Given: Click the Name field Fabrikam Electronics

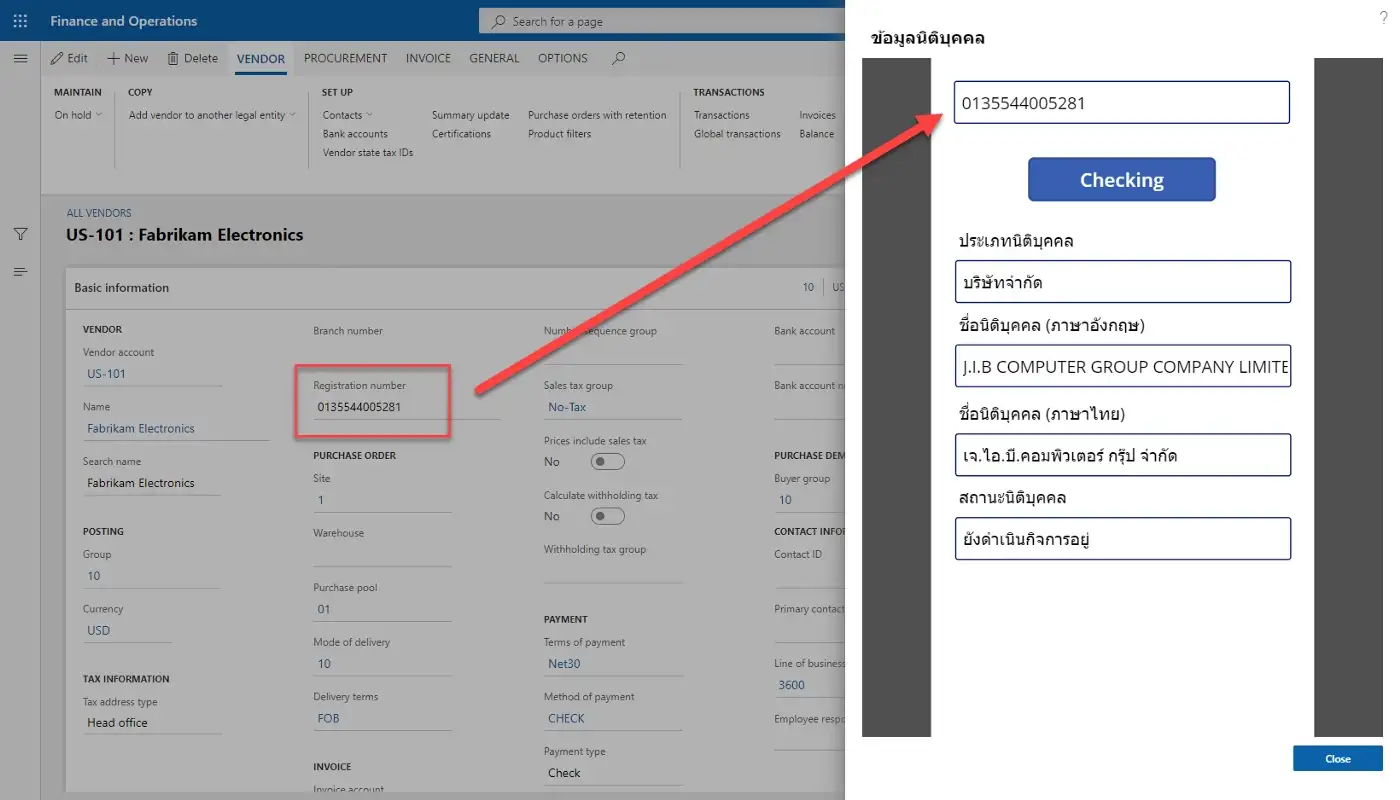Looking at the screenshot, I should pyautogui.click(x=176, y=428).
